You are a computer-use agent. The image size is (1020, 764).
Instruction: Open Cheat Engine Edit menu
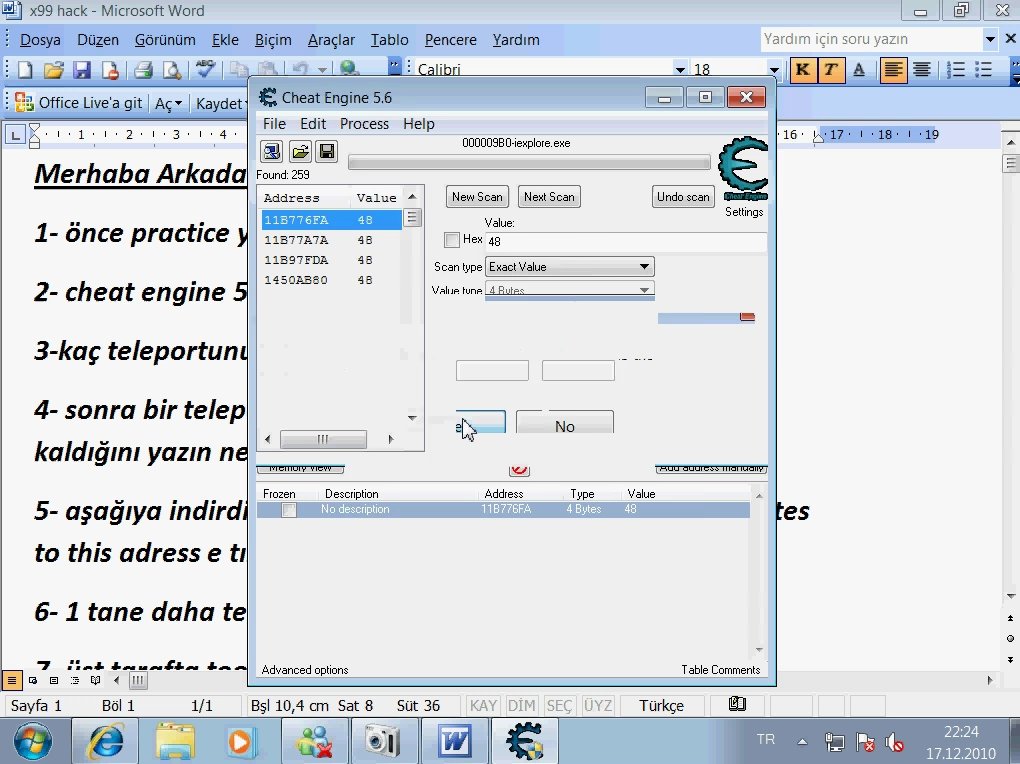[313, 124]
